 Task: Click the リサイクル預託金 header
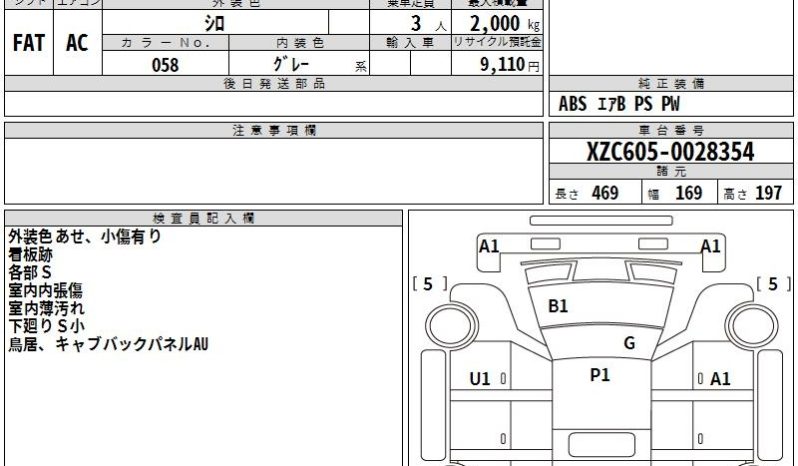pos(497,42)
